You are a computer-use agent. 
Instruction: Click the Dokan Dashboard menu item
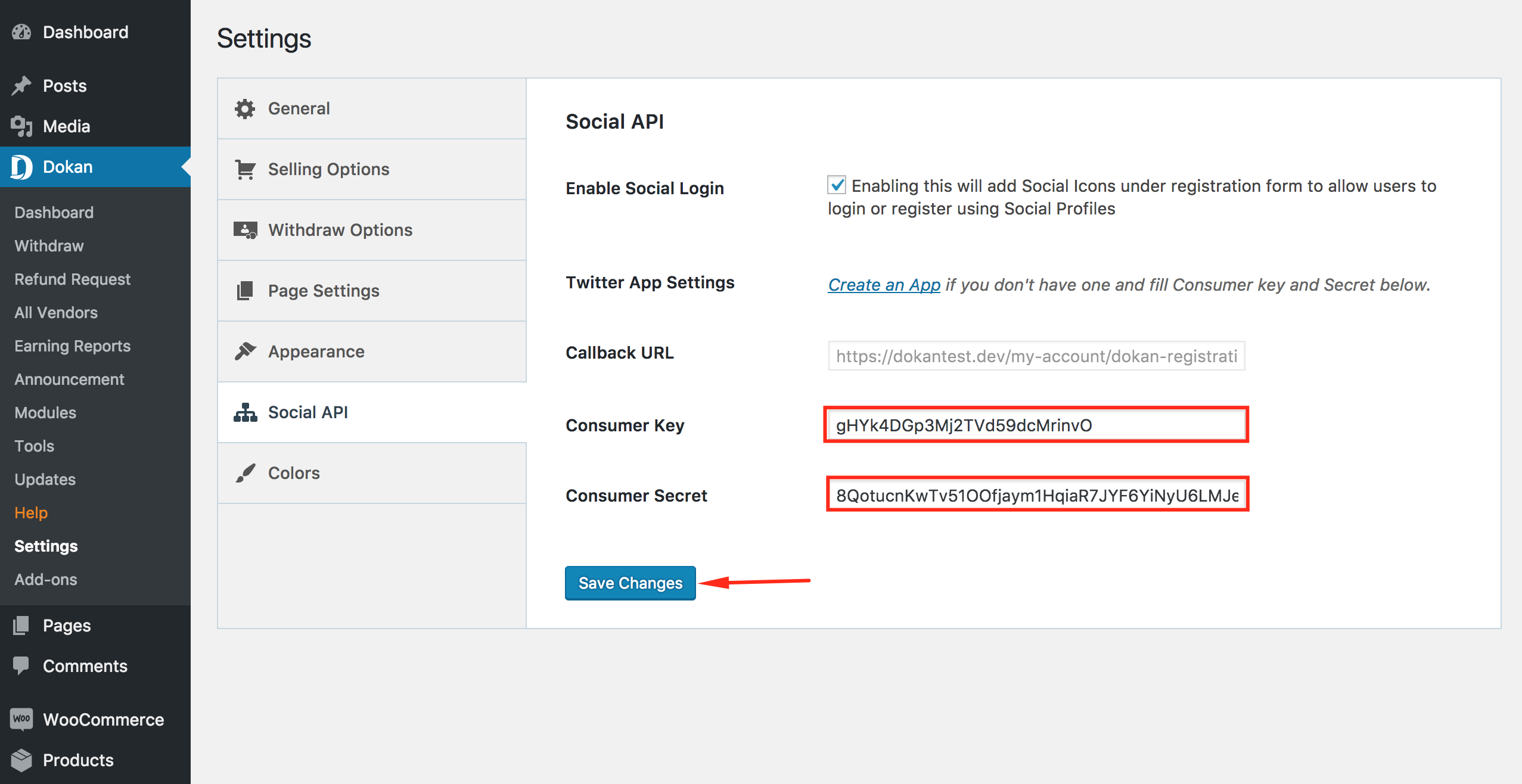pos(55,211)
